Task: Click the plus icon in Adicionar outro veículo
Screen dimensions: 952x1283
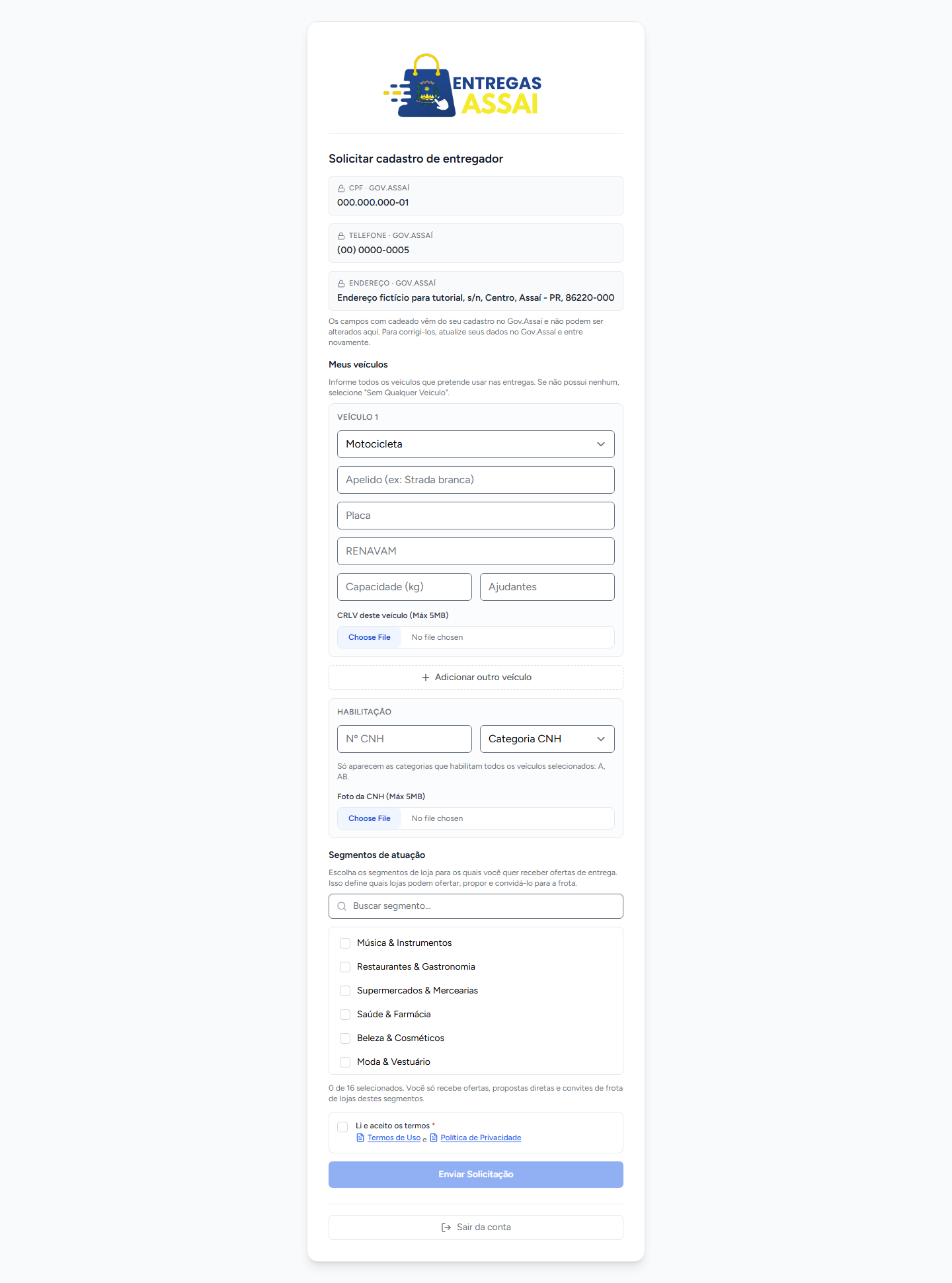Action: pos(426,678)
